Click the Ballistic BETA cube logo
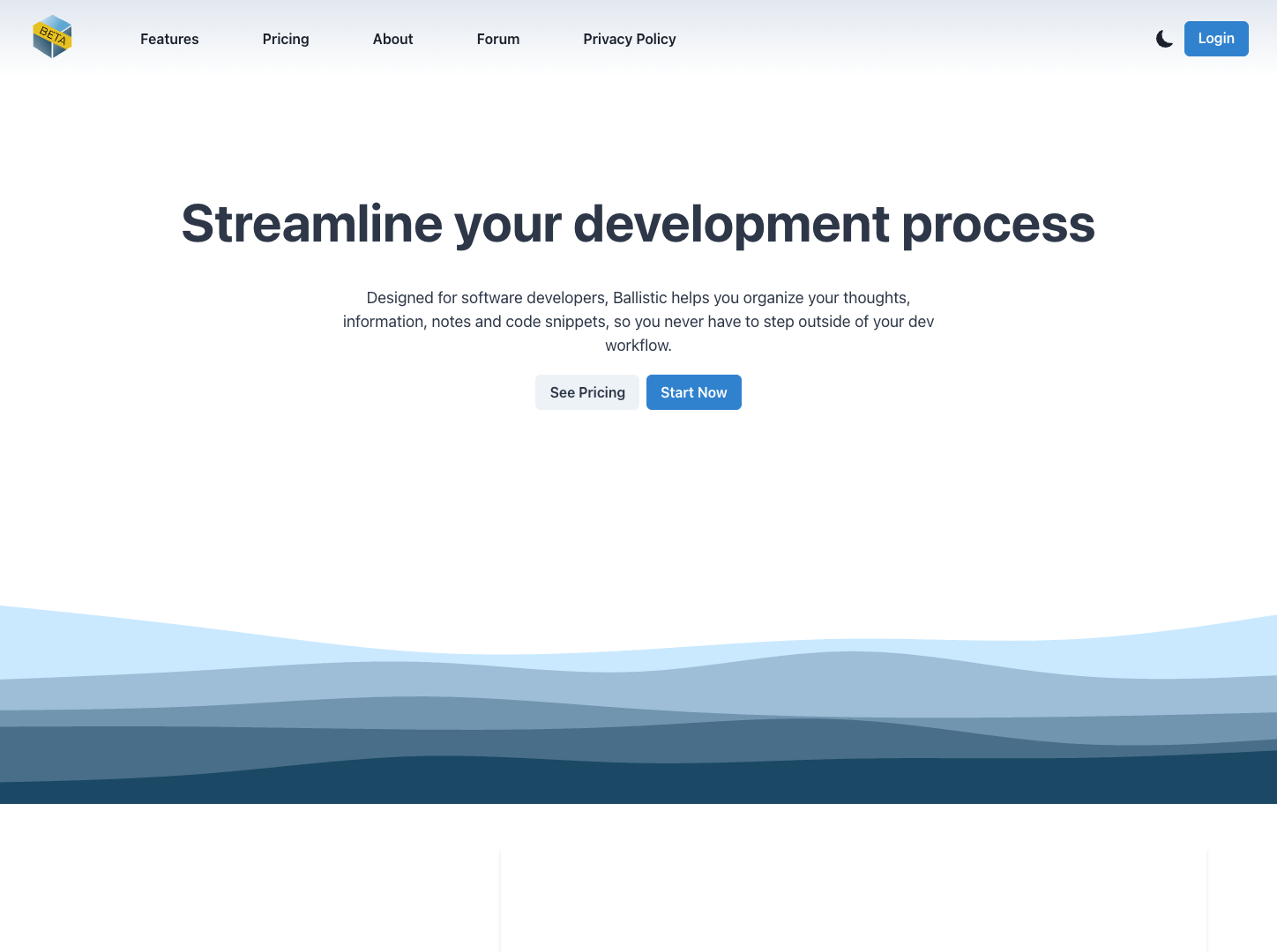The image size is (1277, 952). tap(53, 38)
